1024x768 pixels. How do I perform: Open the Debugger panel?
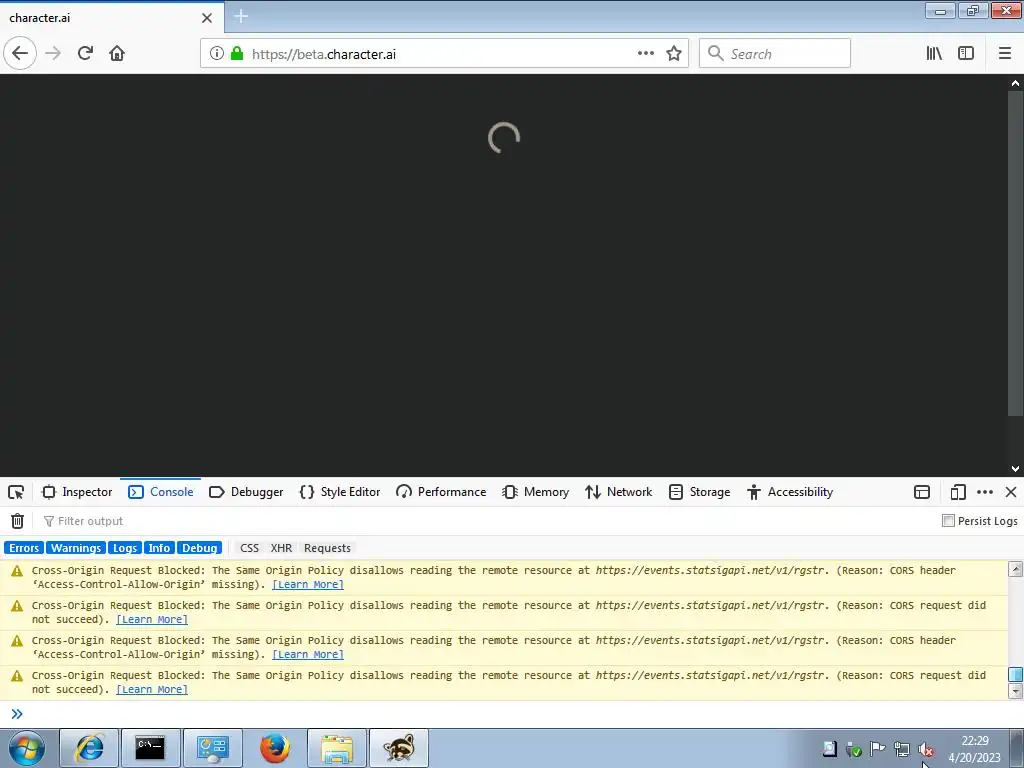pos(246,492)
